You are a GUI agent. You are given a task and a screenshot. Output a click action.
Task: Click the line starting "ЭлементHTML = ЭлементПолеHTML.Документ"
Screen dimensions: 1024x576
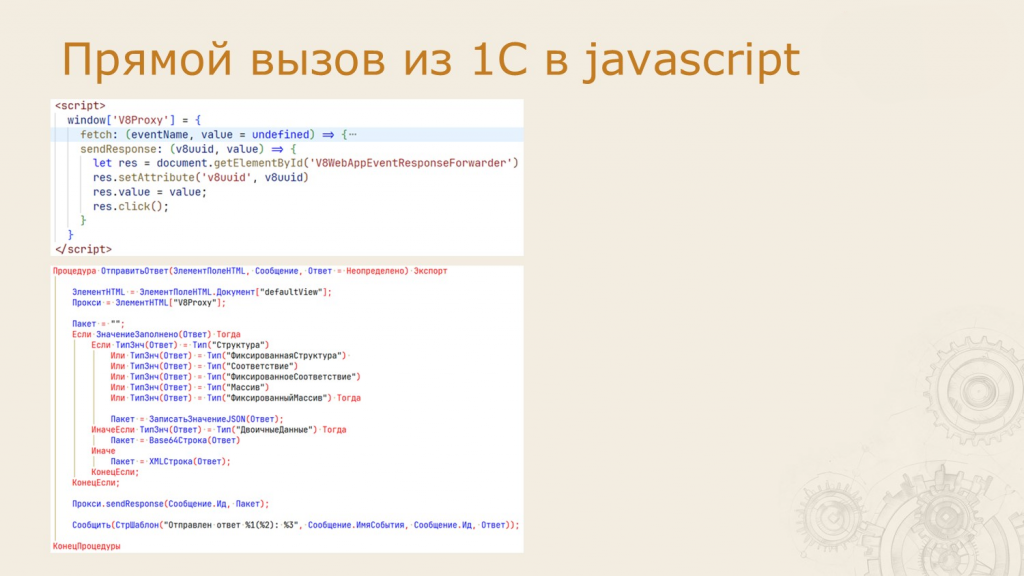202,292
